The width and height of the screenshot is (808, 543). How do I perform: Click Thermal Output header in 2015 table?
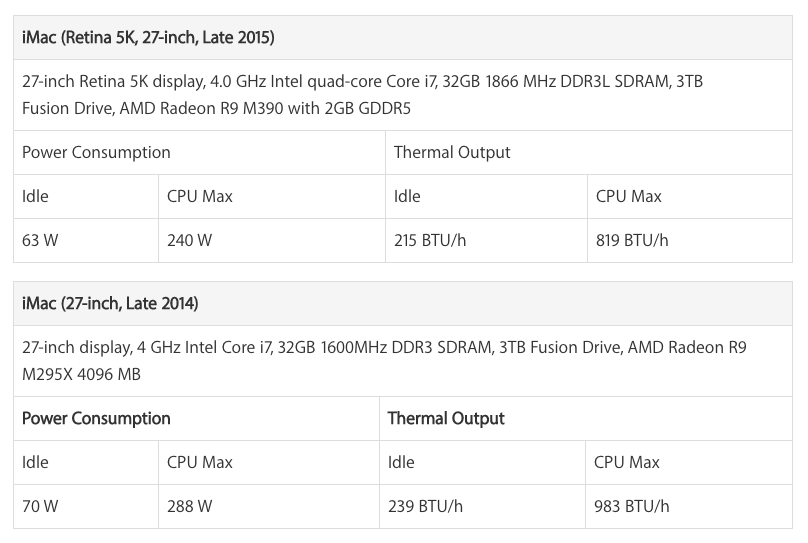click(x=452, y=152)
